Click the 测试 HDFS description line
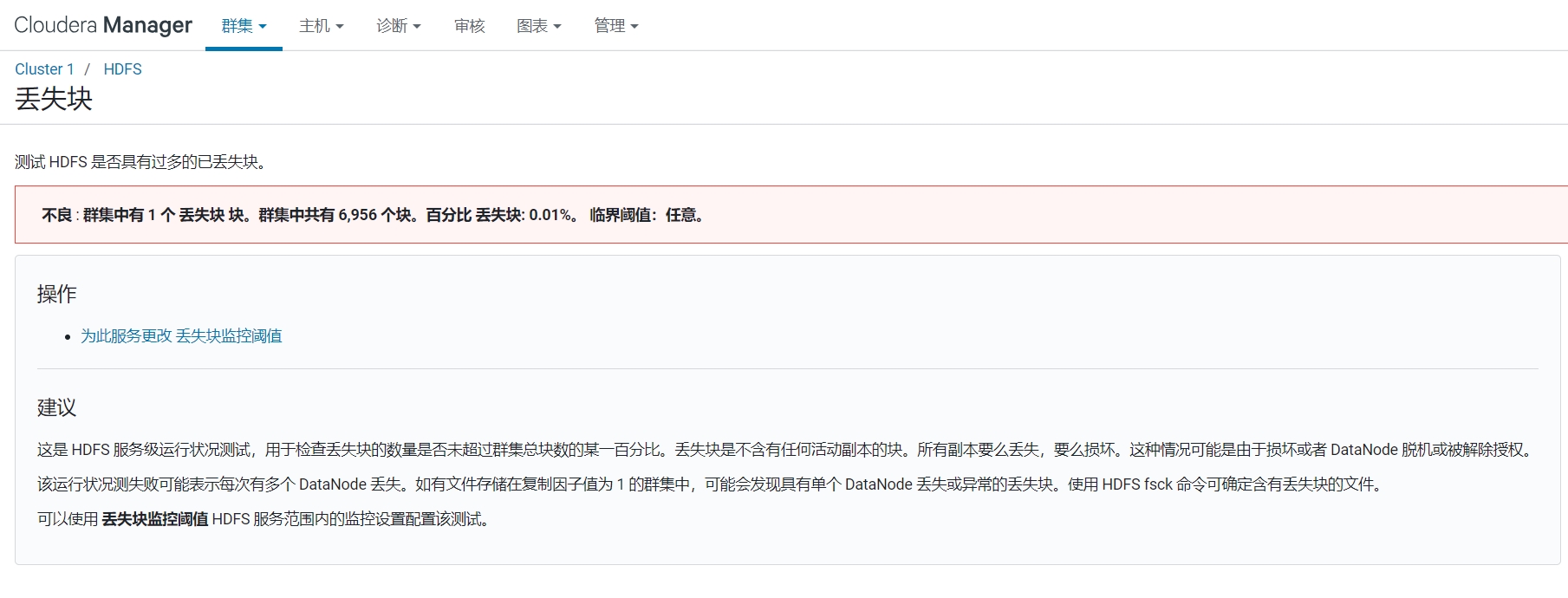This screenshot has height=598, width=1568. [140, 162]
